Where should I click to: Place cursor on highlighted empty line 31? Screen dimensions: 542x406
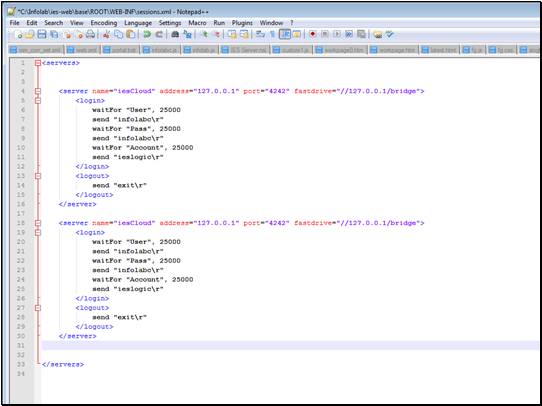pos(290,345)
